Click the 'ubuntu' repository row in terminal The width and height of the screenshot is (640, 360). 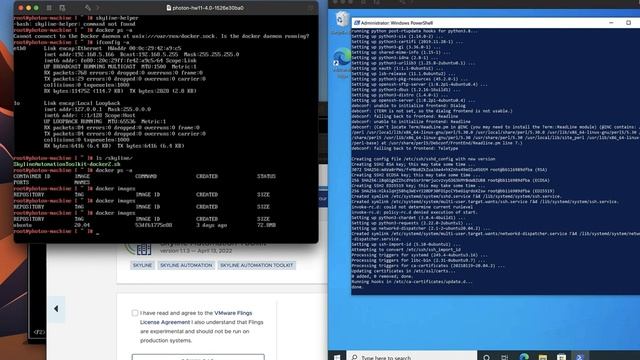pyautogui.click(x=145, y=225)
